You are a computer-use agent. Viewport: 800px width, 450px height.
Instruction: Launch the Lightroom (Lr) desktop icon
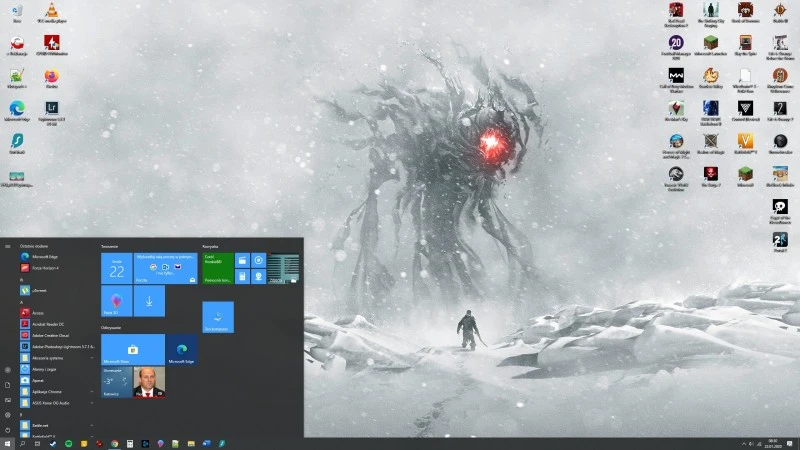(52, 112)
